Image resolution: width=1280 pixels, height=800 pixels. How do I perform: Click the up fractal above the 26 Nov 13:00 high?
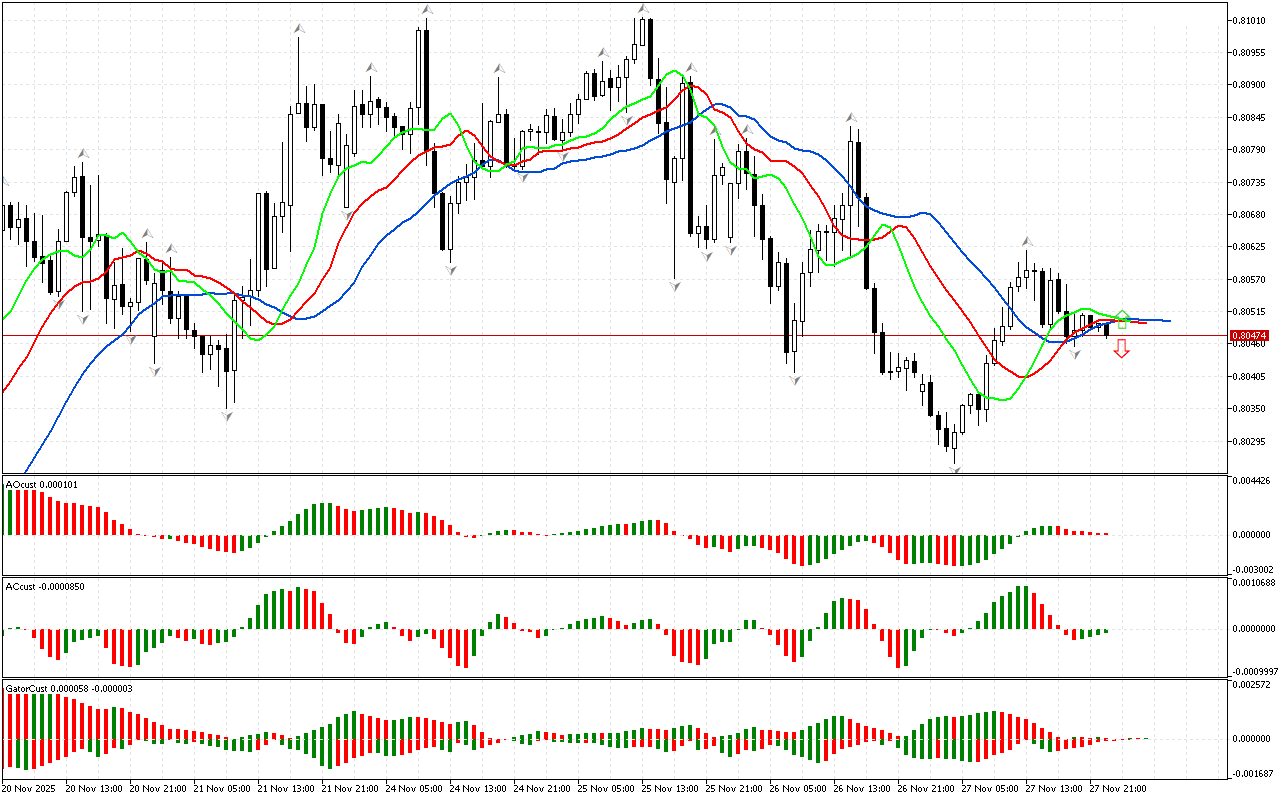(x=851, y=118)
